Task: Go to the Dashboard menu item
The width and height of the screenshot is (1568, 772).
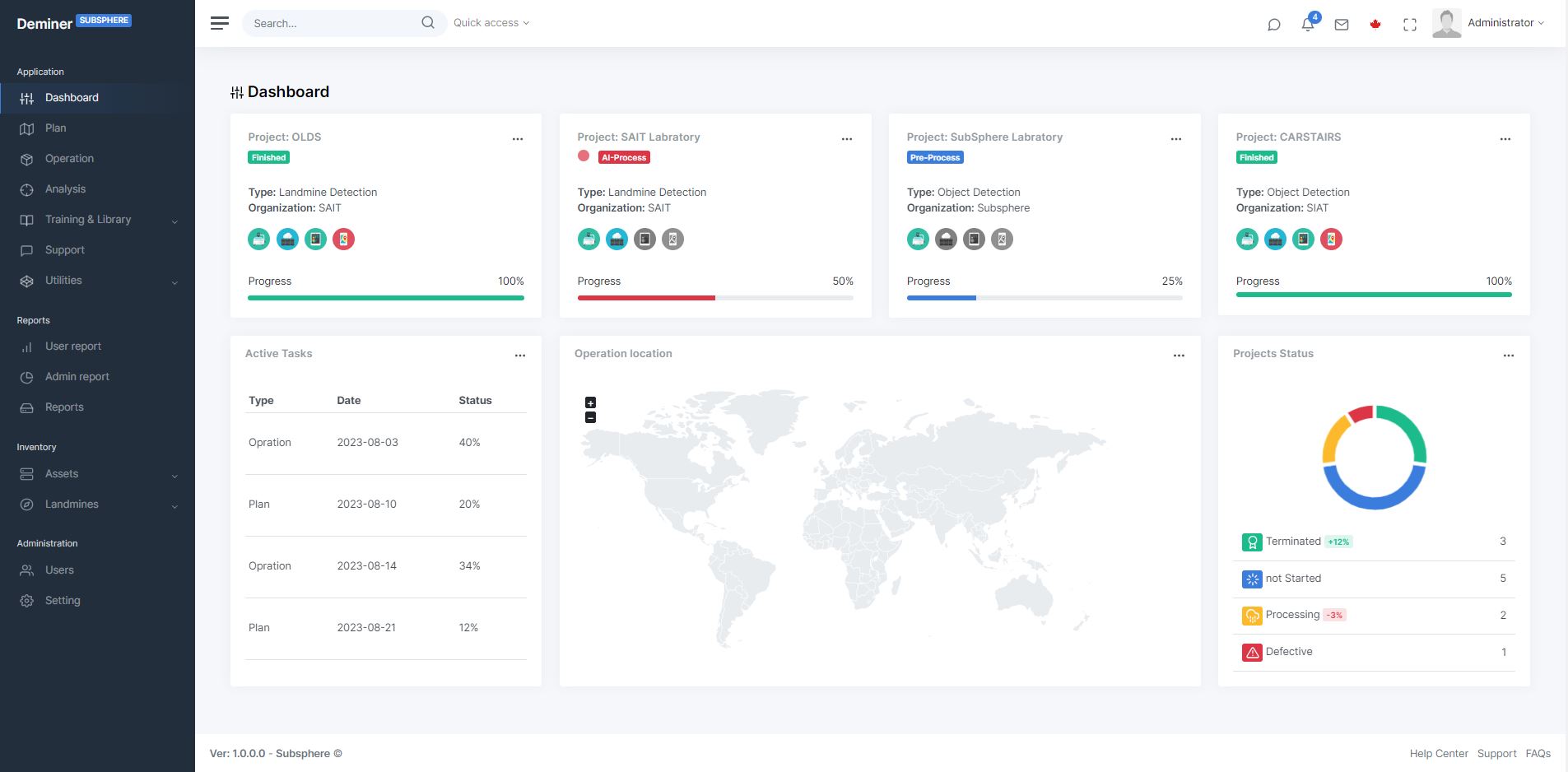Action: point(71,97)
